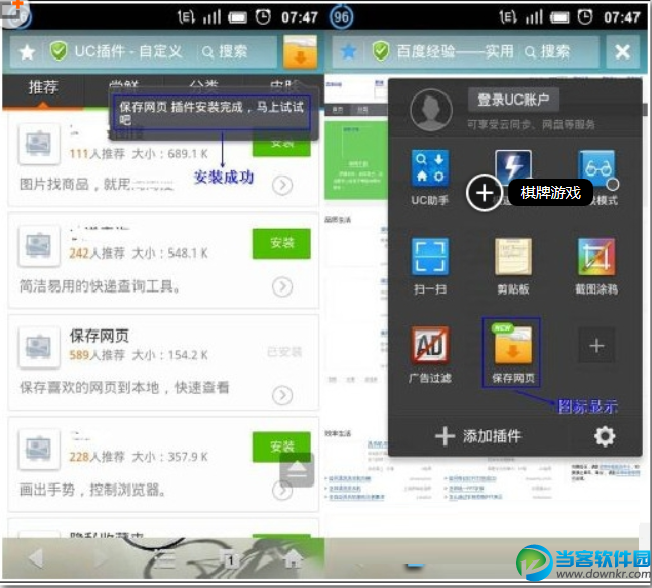The height and width of the screenshot is (588, 652).
Task: Open the home icon in bottom toolbar
Action: 293,559
